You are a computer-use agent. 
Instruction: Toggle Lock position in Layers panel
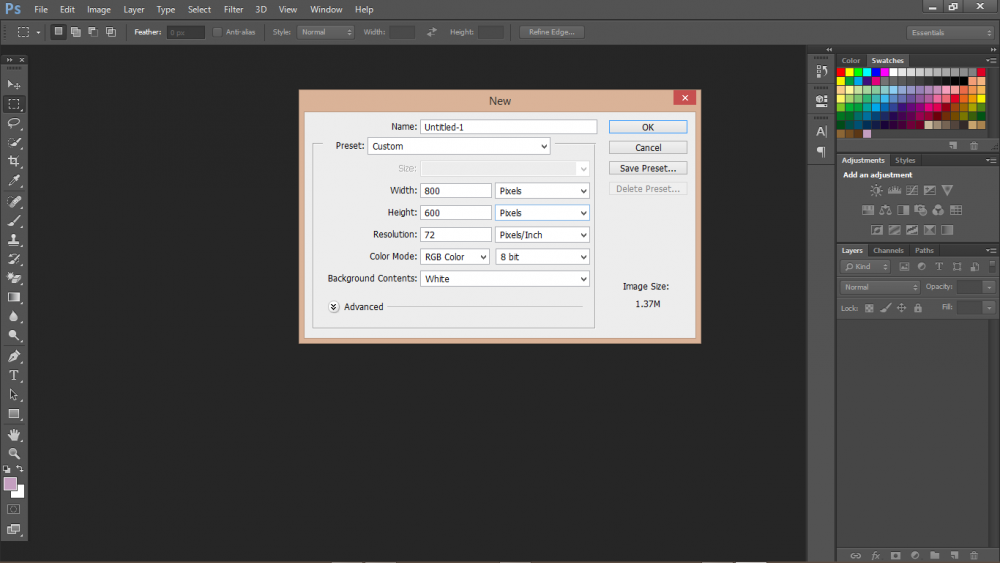coord(901,308)
